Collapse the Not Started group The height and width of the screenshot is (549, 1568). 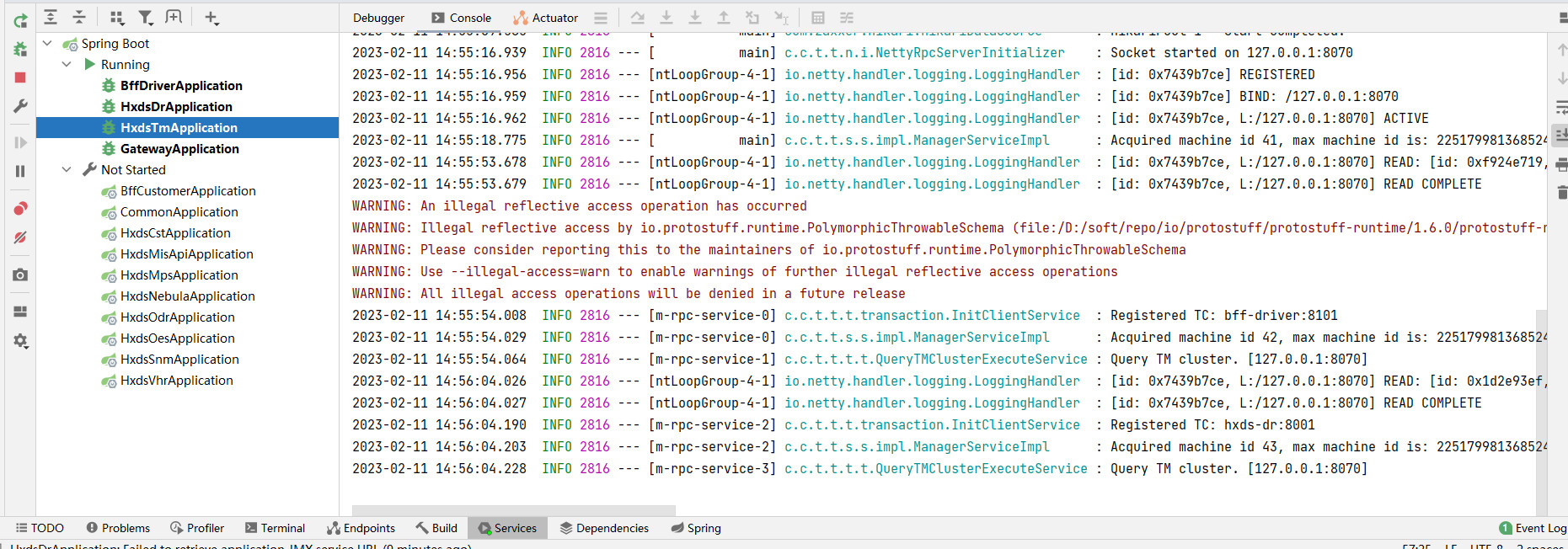pos(67,170)
